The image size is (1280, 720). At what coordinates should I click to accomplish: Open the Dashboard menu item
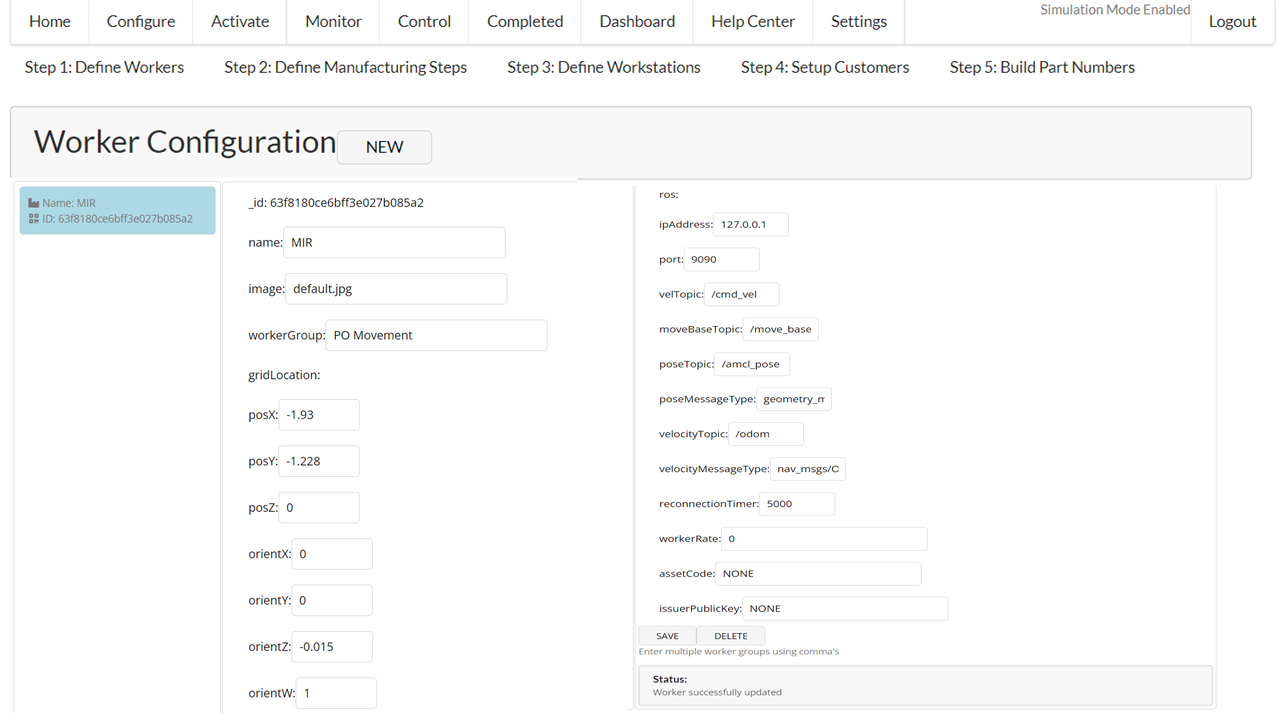click(637, 22)
